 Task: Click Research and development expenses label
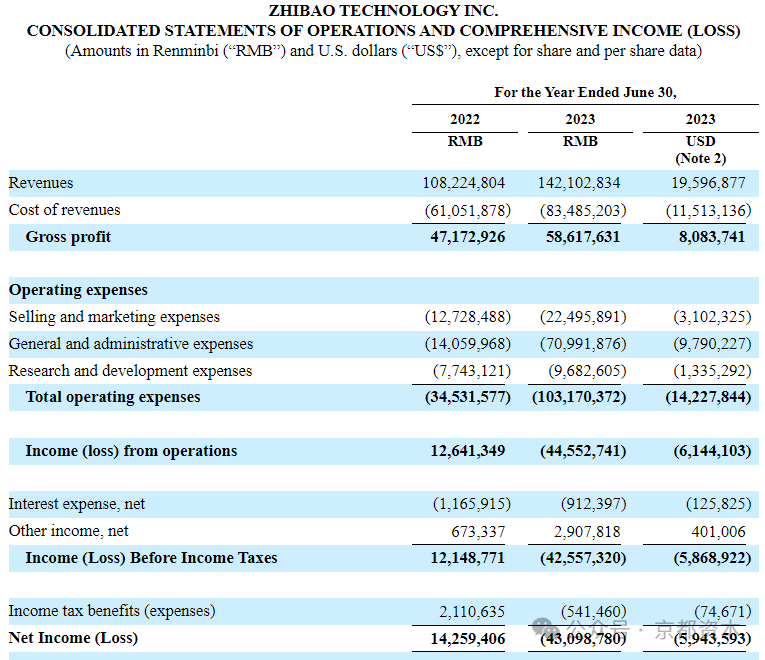pyautogui.click(x=130, y=371)
